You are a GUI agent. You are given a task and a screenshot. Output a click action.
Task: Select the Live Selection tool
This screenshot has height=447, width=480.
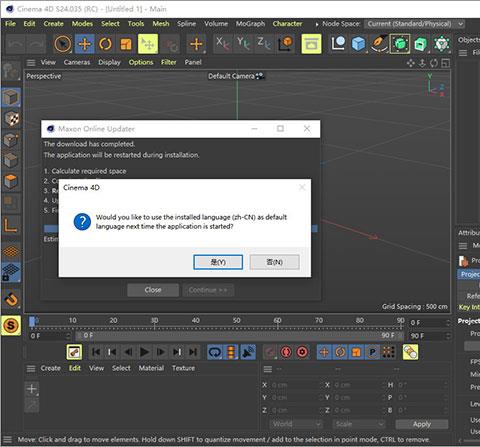pos(63,44)
